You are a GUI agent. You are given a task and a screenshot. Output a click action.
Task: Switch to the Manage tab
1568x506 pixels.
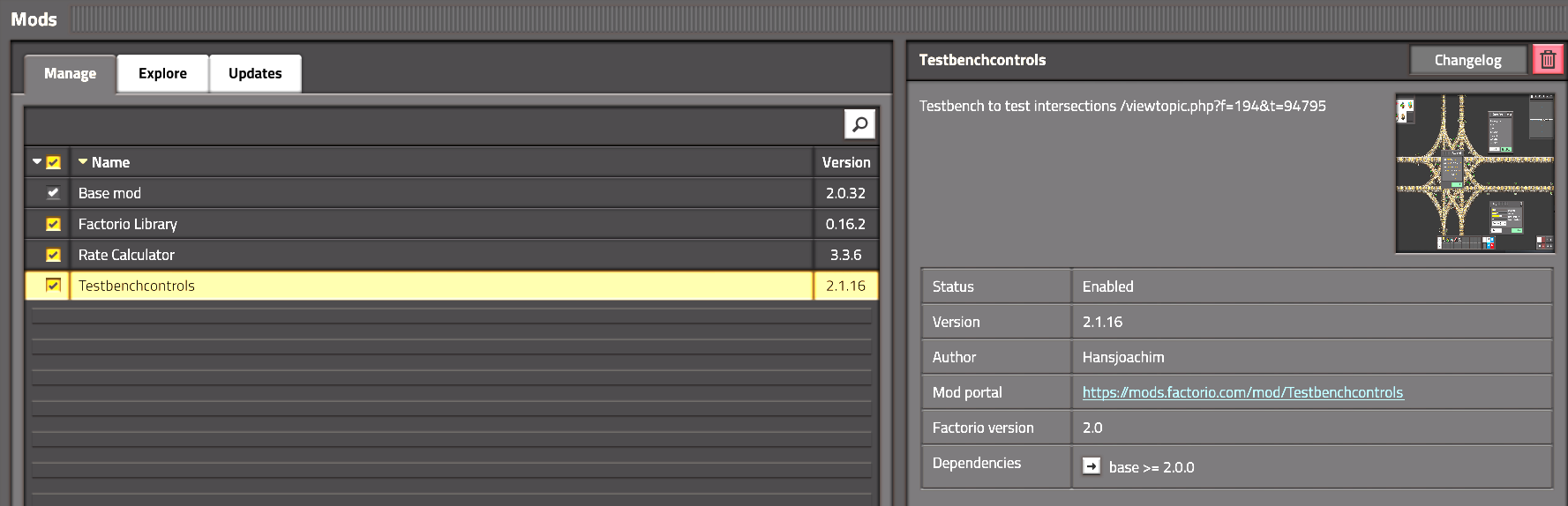click(x=71, y=74)
